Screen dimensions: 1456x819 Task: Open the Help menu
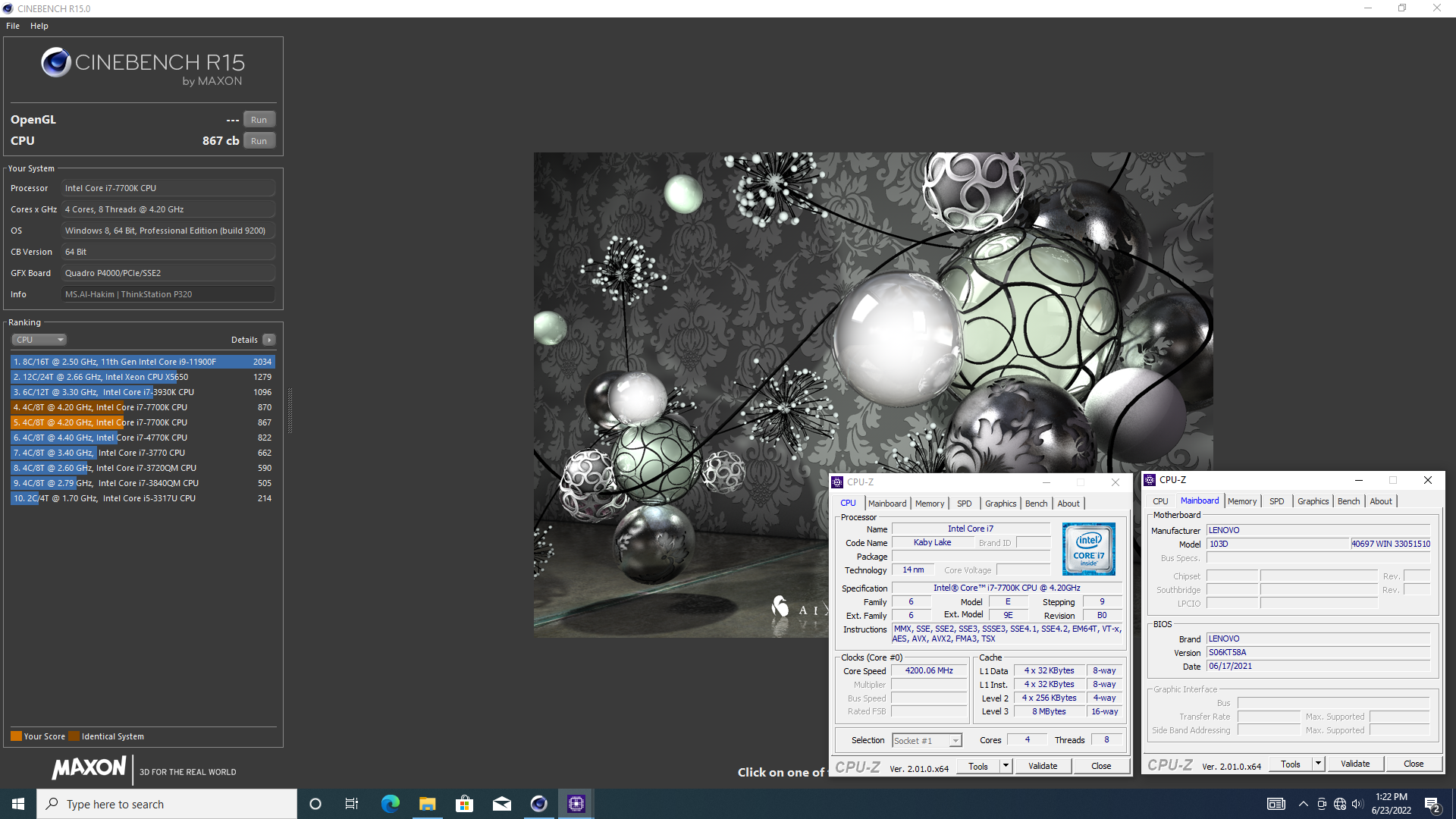(39, 26)
